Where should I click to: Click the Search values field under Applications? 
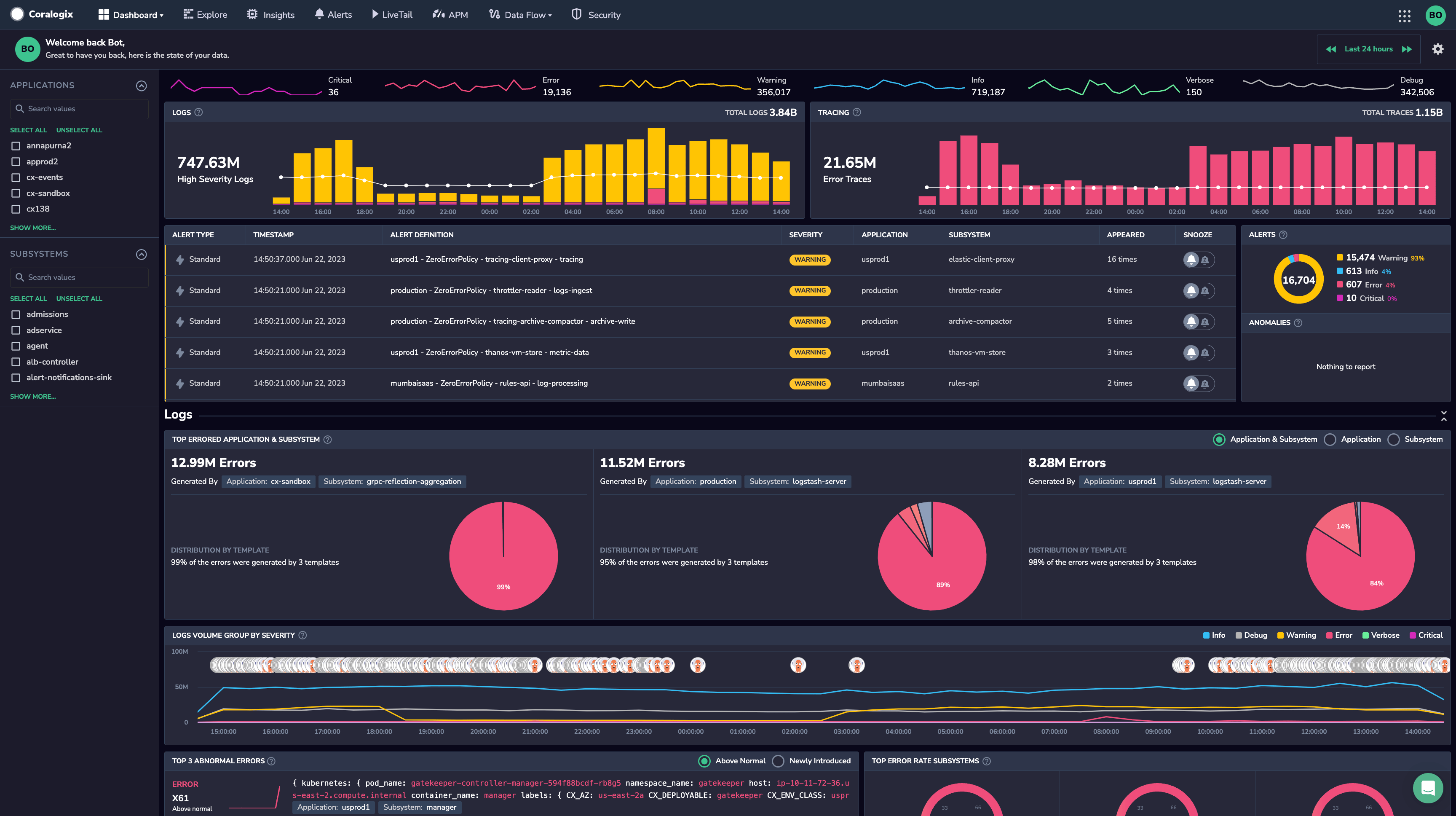click(x=78, y=109)
